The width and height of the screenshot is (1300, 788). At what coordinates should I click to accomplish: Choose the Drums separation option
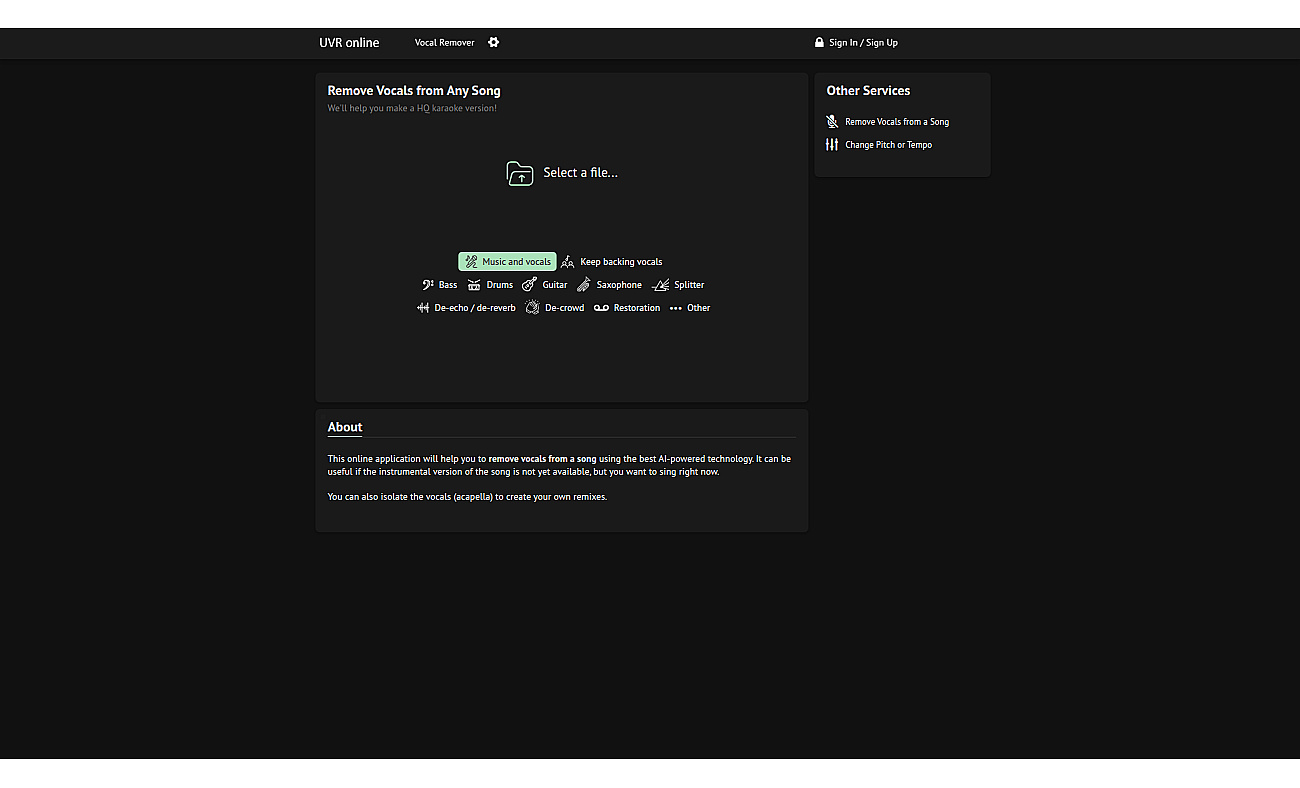point(490,285)
